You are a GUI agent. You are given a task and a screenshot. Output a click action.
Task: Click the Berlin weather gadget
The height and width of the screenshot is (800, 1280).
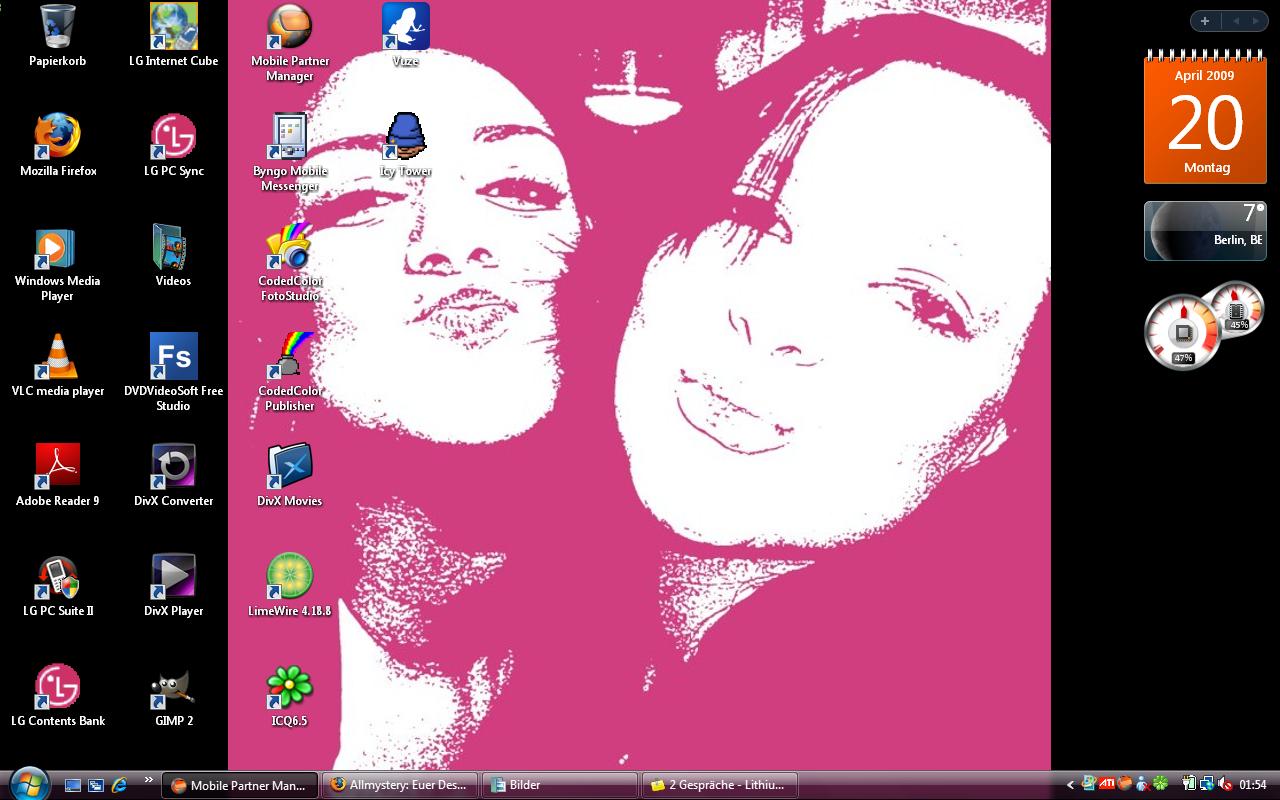(1204, 231)
